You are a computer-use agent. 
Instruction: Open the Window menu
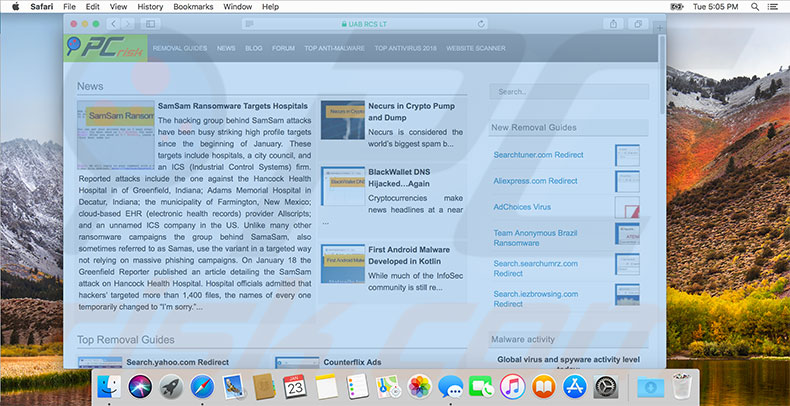coord(237,7)
